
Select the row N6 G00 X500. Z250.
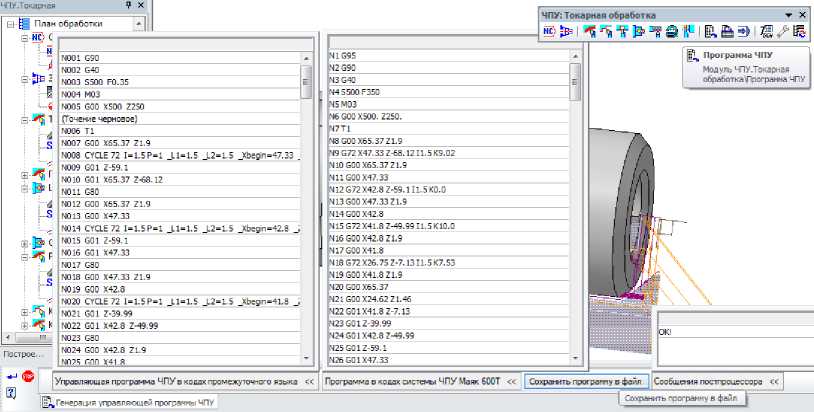(449, 116)
